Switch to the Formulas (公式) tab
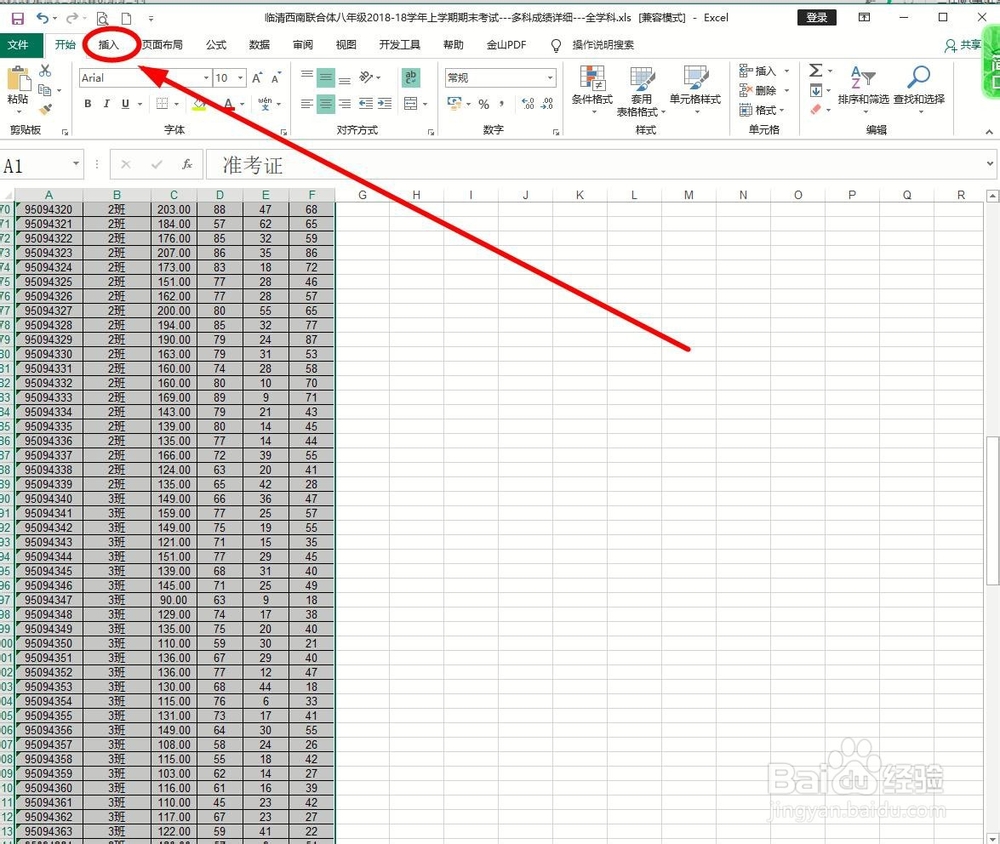Image resolution: width=1000 pixels, height=844 pixels. (x=216, y=45)
